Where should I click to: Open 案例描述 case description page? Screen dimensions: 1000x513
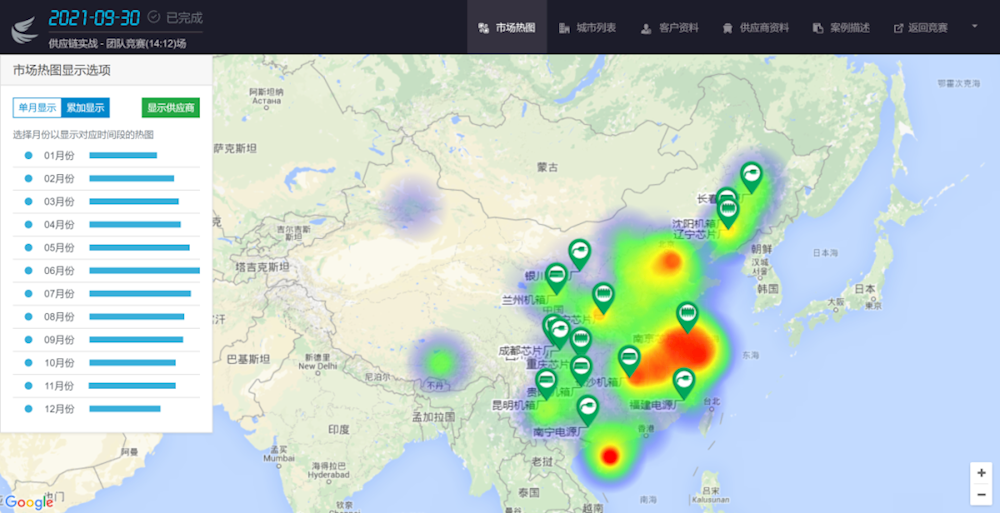(x=842, y=28)
